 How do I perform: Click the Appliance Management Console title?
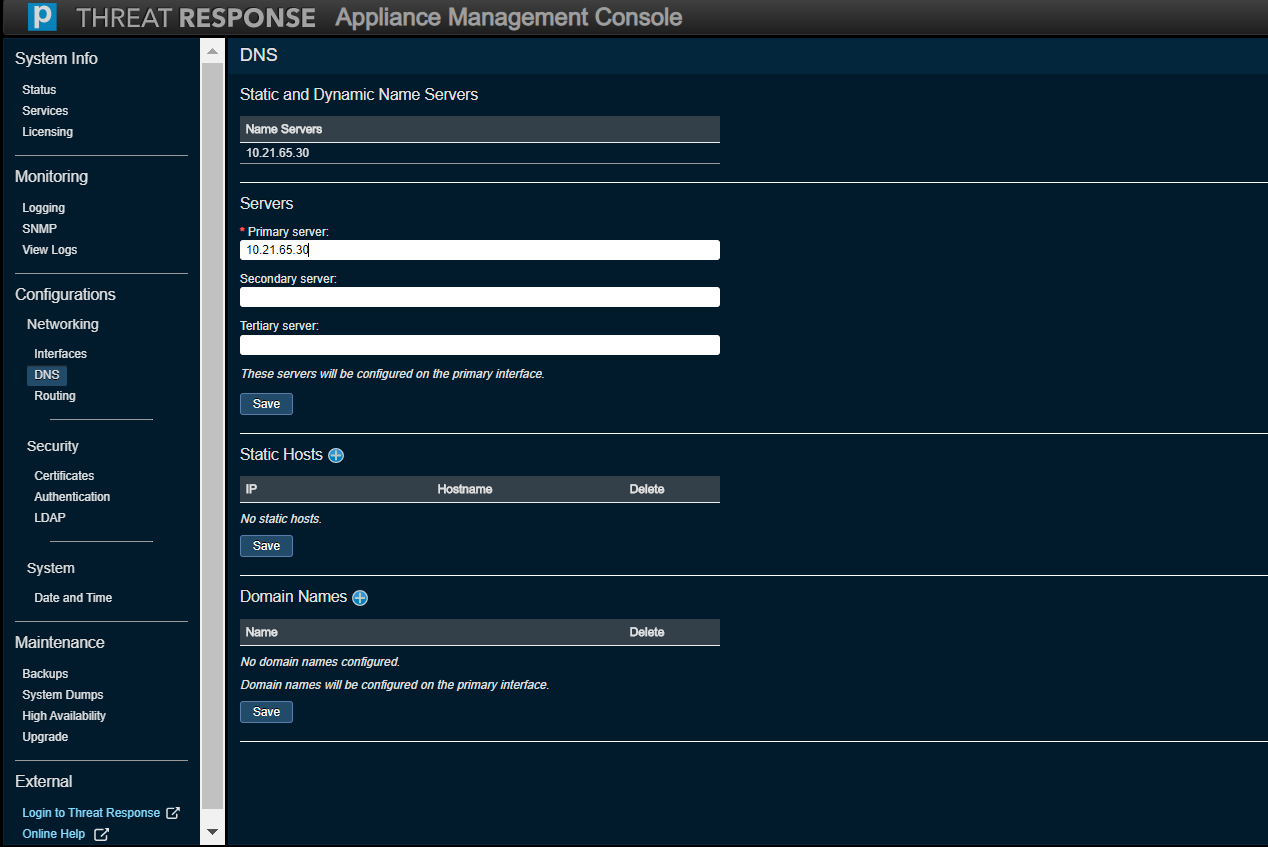(509, 17)
